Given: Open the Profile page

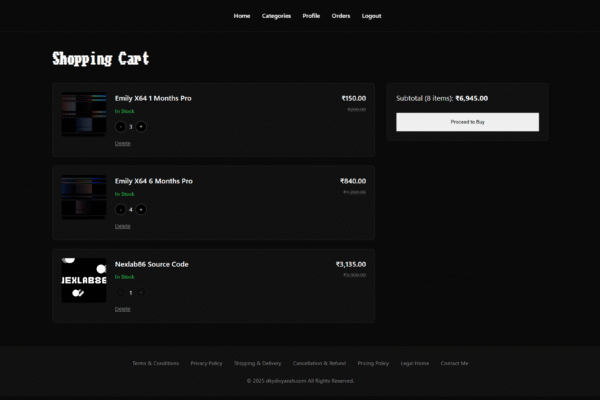Looking at the screenshot, I should click(x=311, y=16).
